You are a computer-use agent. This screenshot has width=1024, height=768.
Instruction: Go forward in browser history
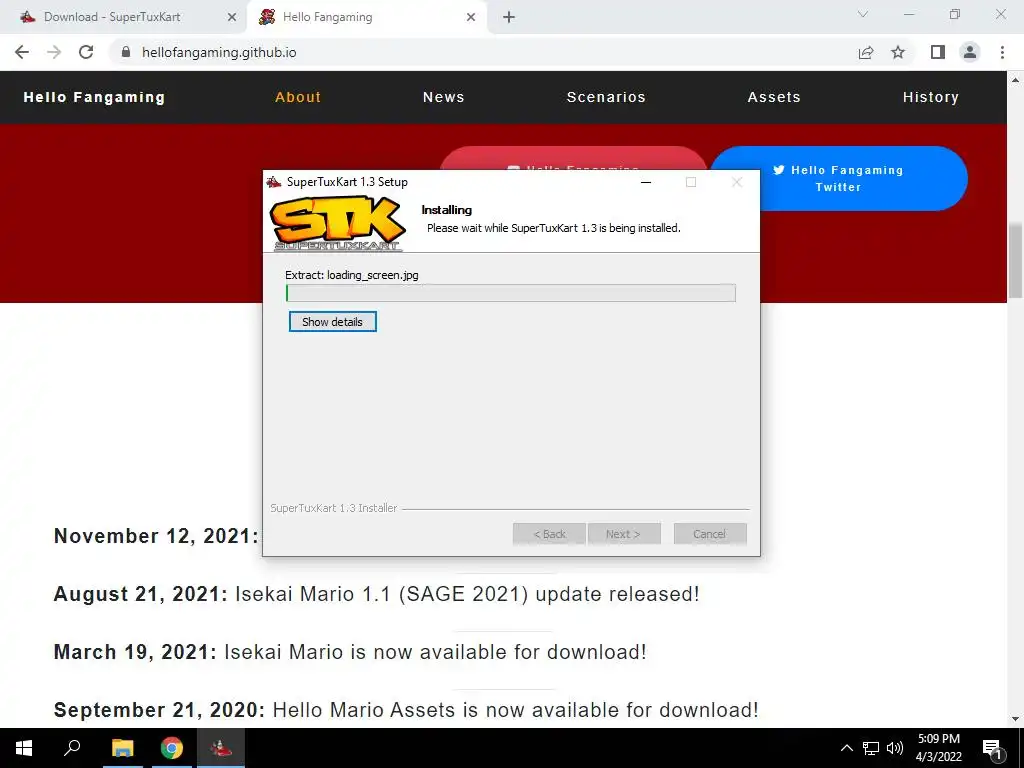click(x=54, y=52)
